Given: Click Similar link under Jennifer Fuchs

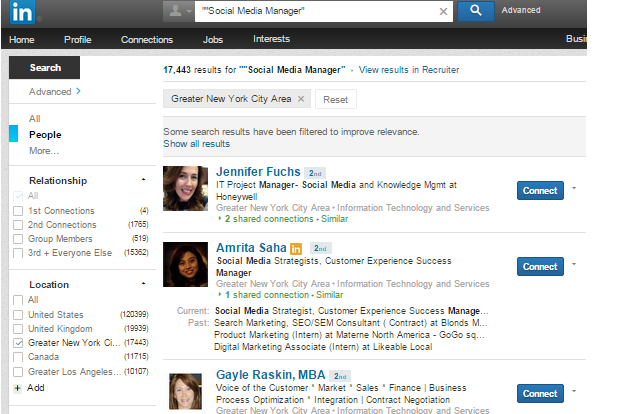Looking at the screenshot, I should coord(335,219).
